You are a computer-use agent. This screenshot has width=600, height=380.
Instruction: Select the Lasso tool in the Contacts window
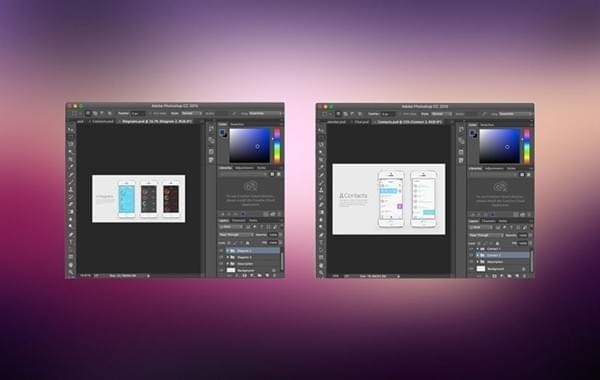pyautogui.click(x=321, y=145)
